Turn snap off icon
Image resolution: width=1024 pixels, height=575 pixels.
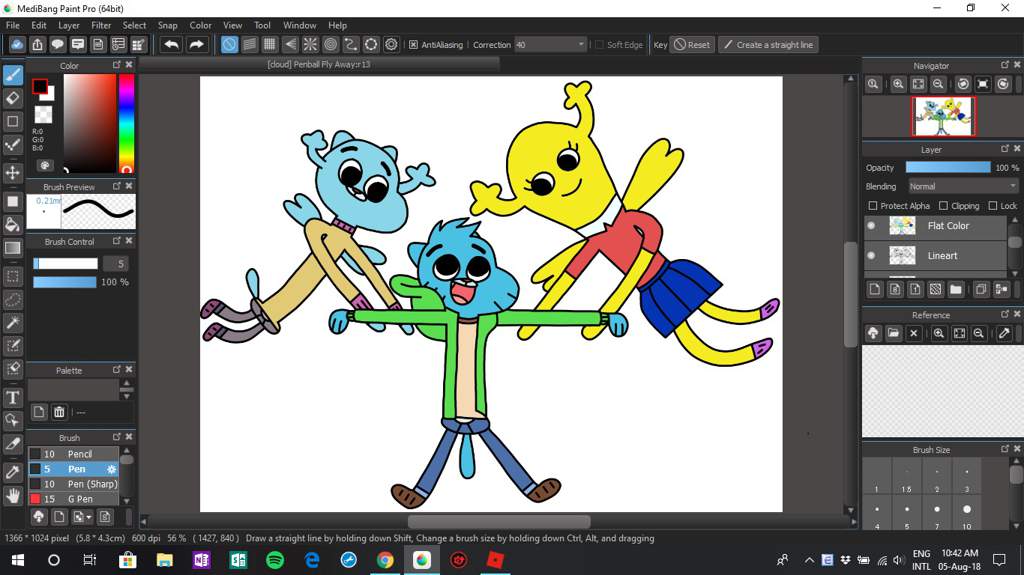[229, 44]
